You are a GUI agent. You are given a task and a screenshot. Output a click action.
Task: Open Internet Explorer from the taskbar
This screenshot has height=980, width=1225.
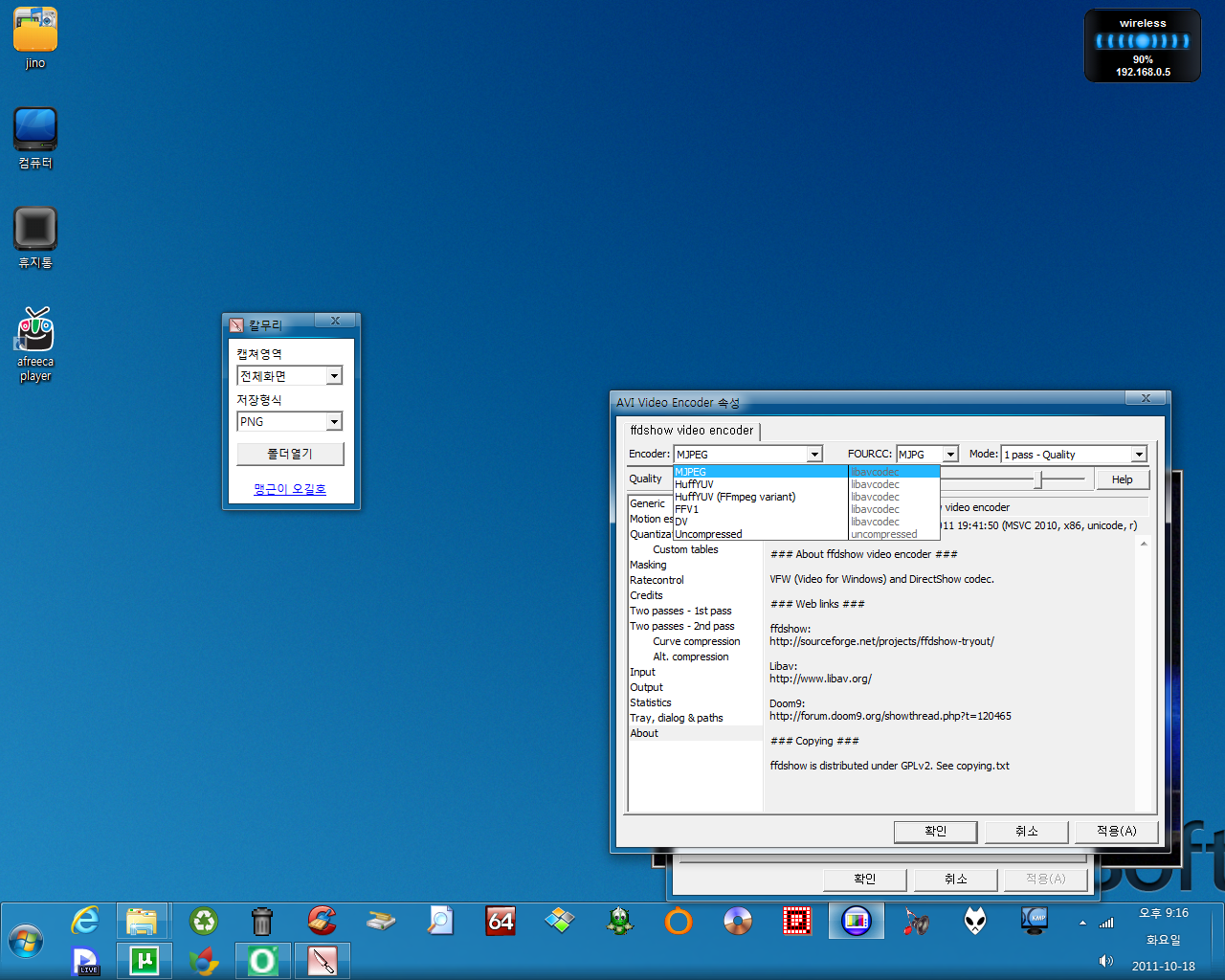85,921
